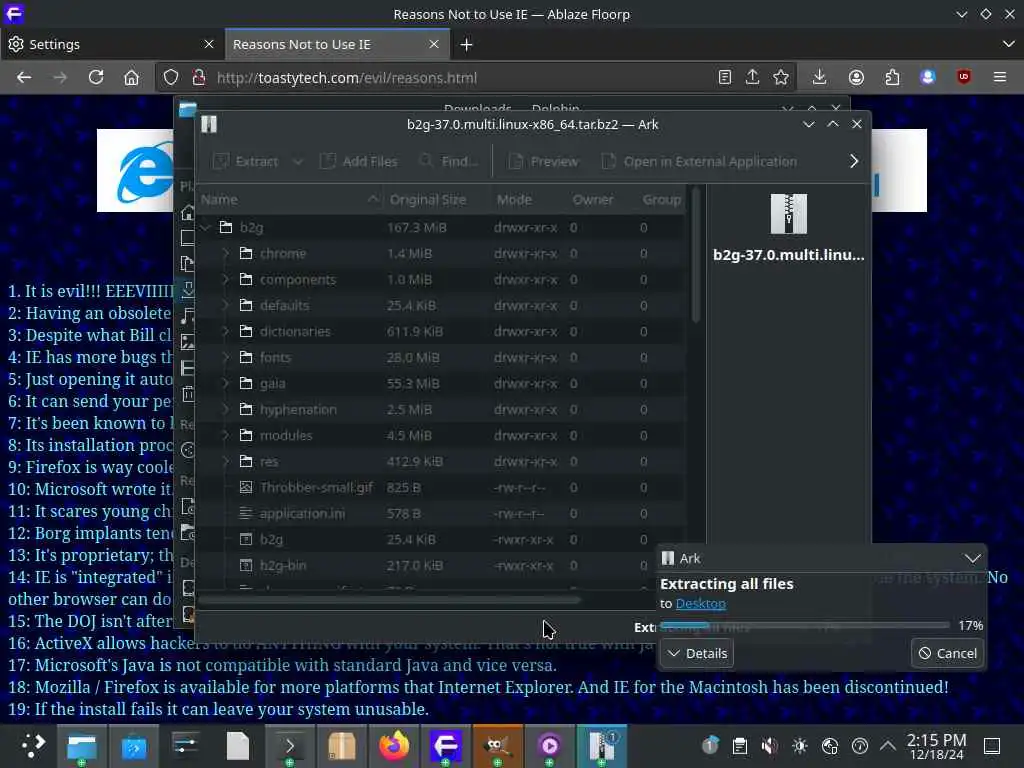Open the Floorp hamburger menu
The height and width of the screenshot is (768, 1024).
point(1000,78)
